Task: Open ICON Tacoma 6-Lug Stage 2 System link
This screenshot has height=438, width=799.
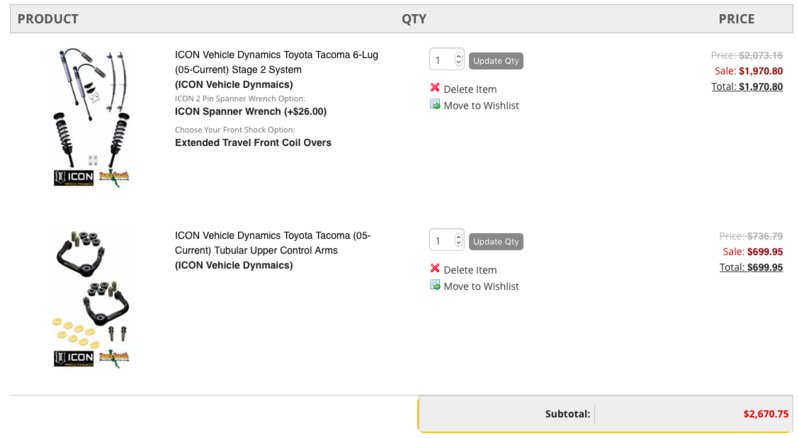Action: click(x=276, y=62)
